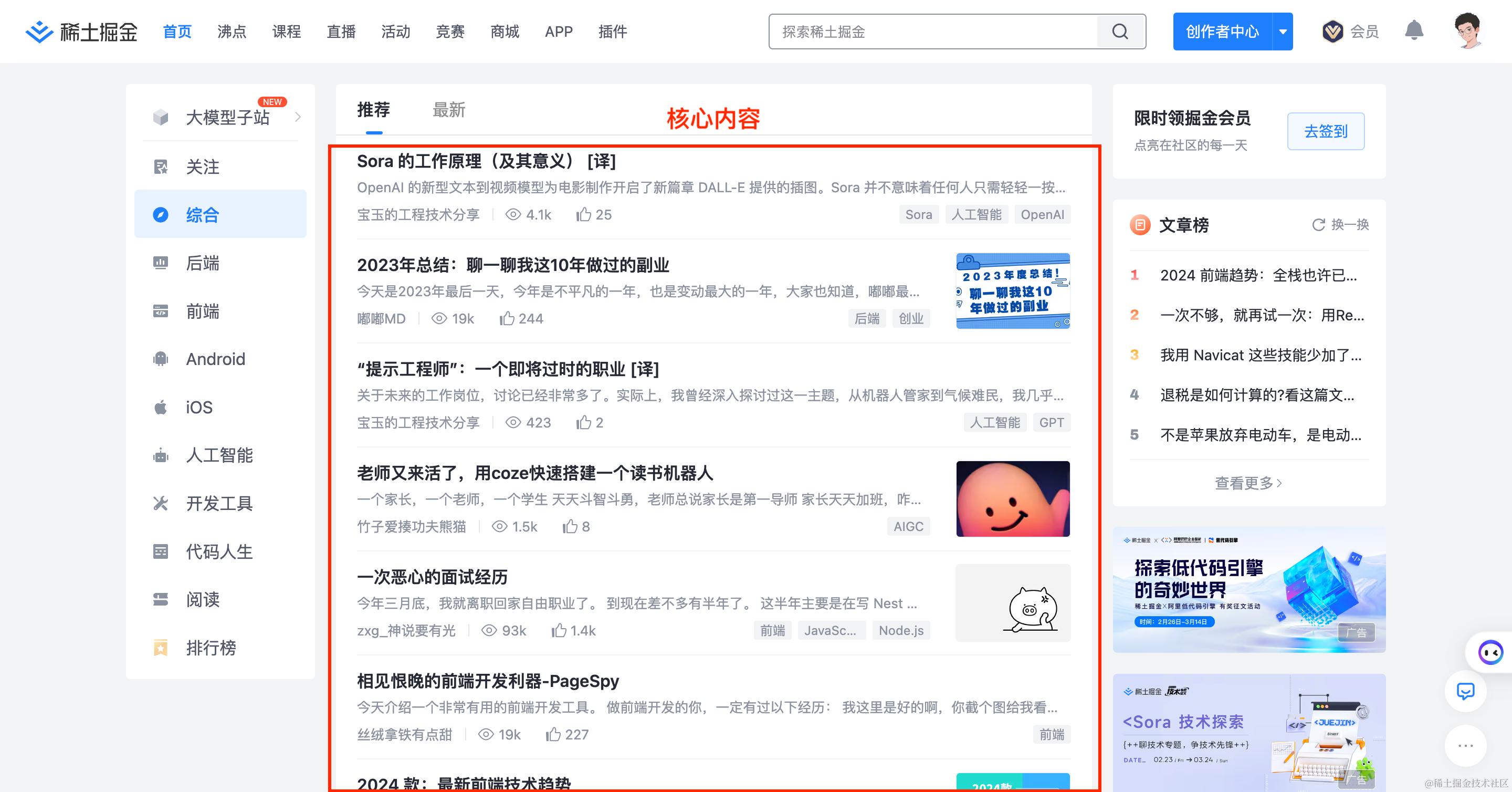Click the OpenAI tag

pyautogui.click(x=1043, y=215)
